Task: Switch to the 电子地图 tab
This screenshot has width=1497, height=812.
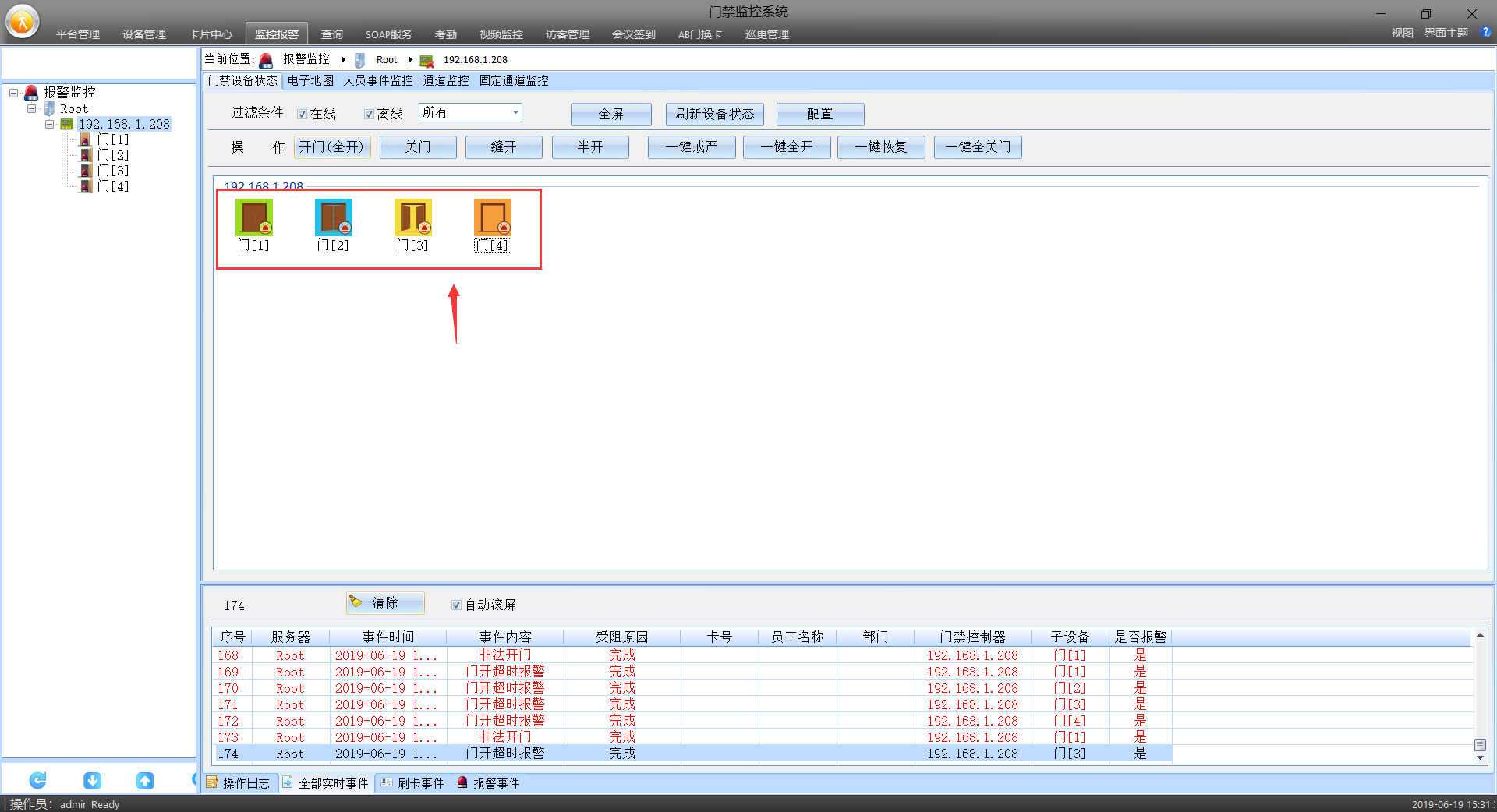Action: (x=310, y=81)
